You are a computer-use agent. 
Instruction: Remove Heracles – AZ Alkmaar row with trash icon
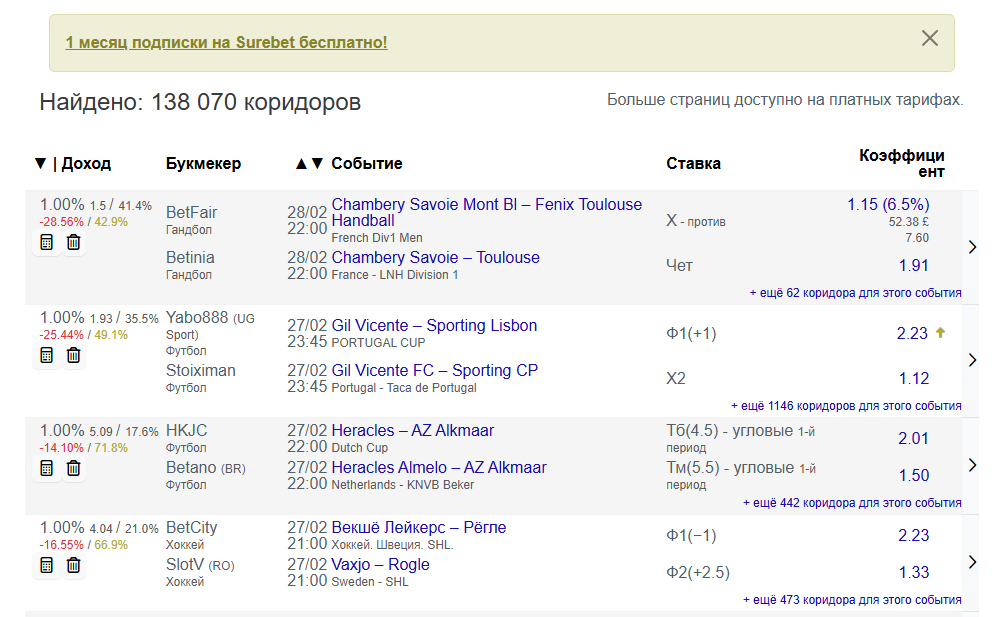click(x=73, y=468)
